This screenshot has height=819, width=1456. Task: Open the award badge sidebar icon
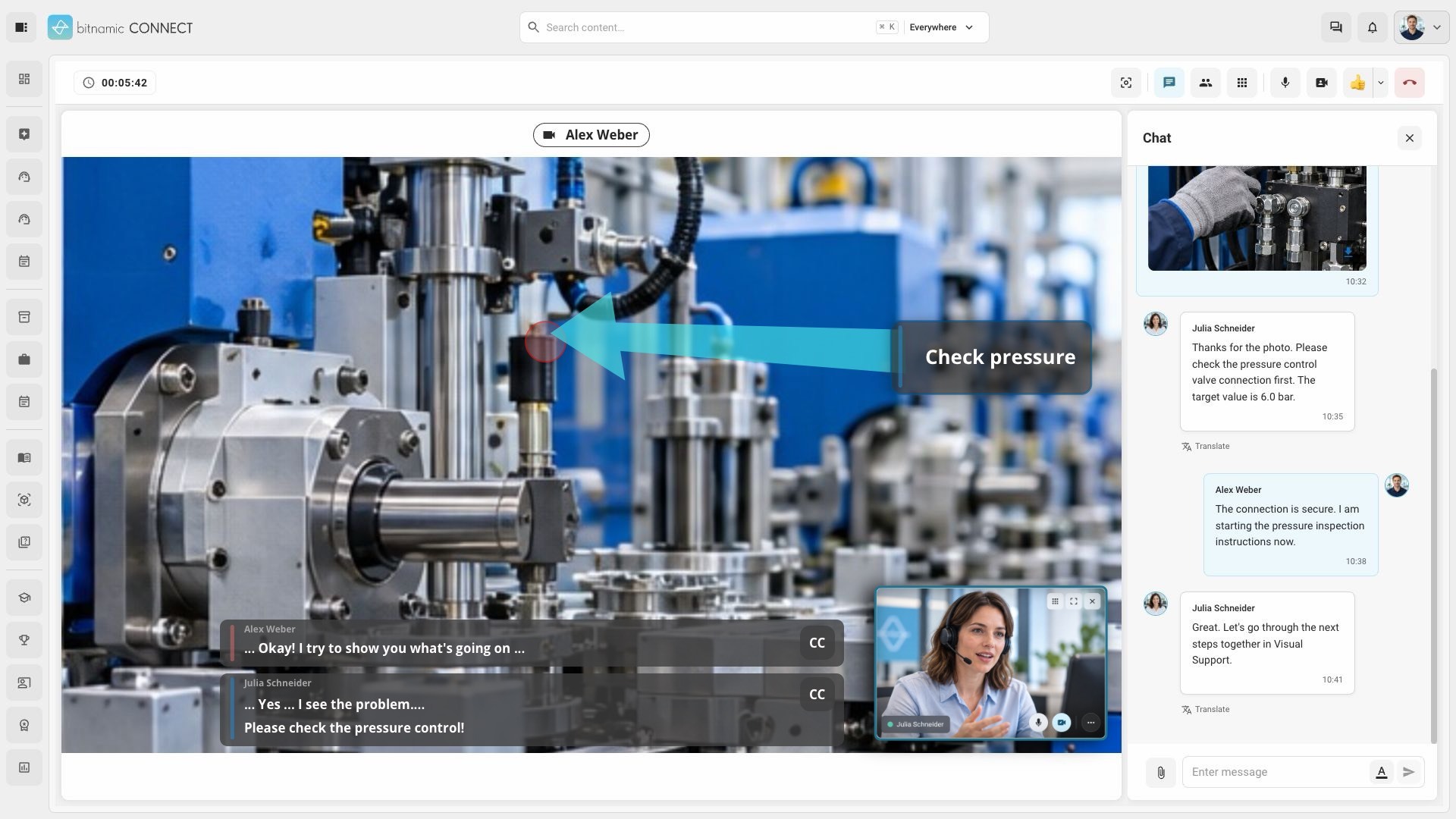pyautogui.click(x=24, y=725)
